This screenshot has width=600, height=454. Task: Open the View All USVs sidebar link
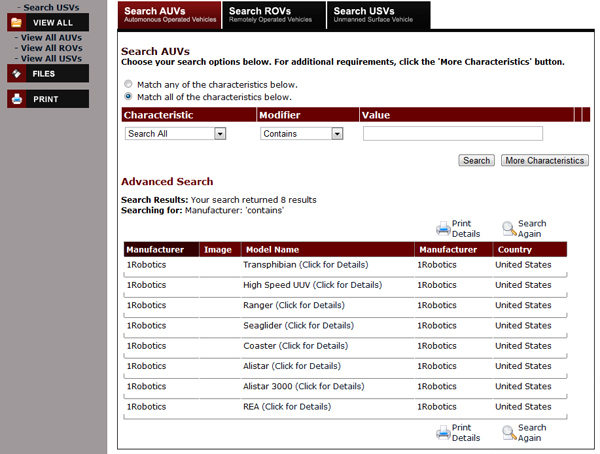click(x=51, y=58)
